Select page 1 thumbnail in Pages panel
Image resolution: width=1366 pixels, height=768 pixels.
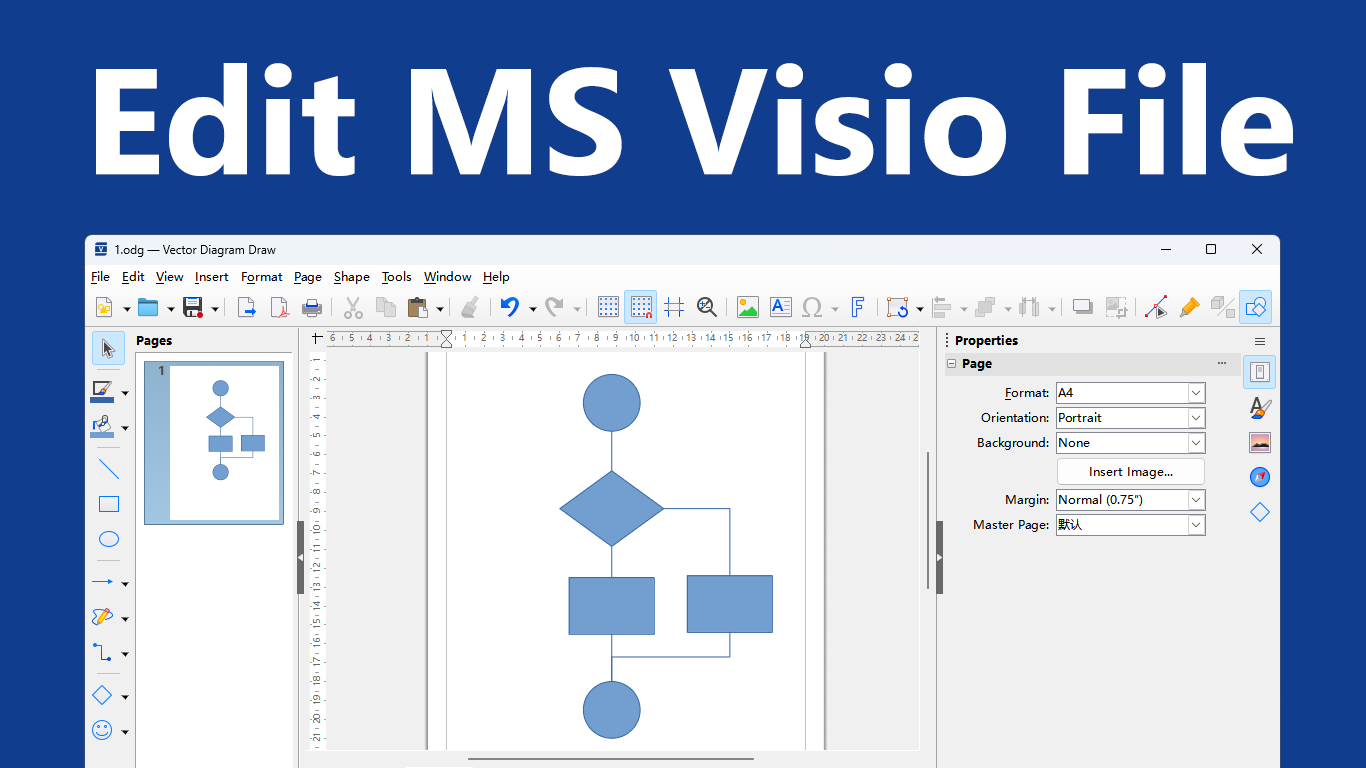(214, 443)
